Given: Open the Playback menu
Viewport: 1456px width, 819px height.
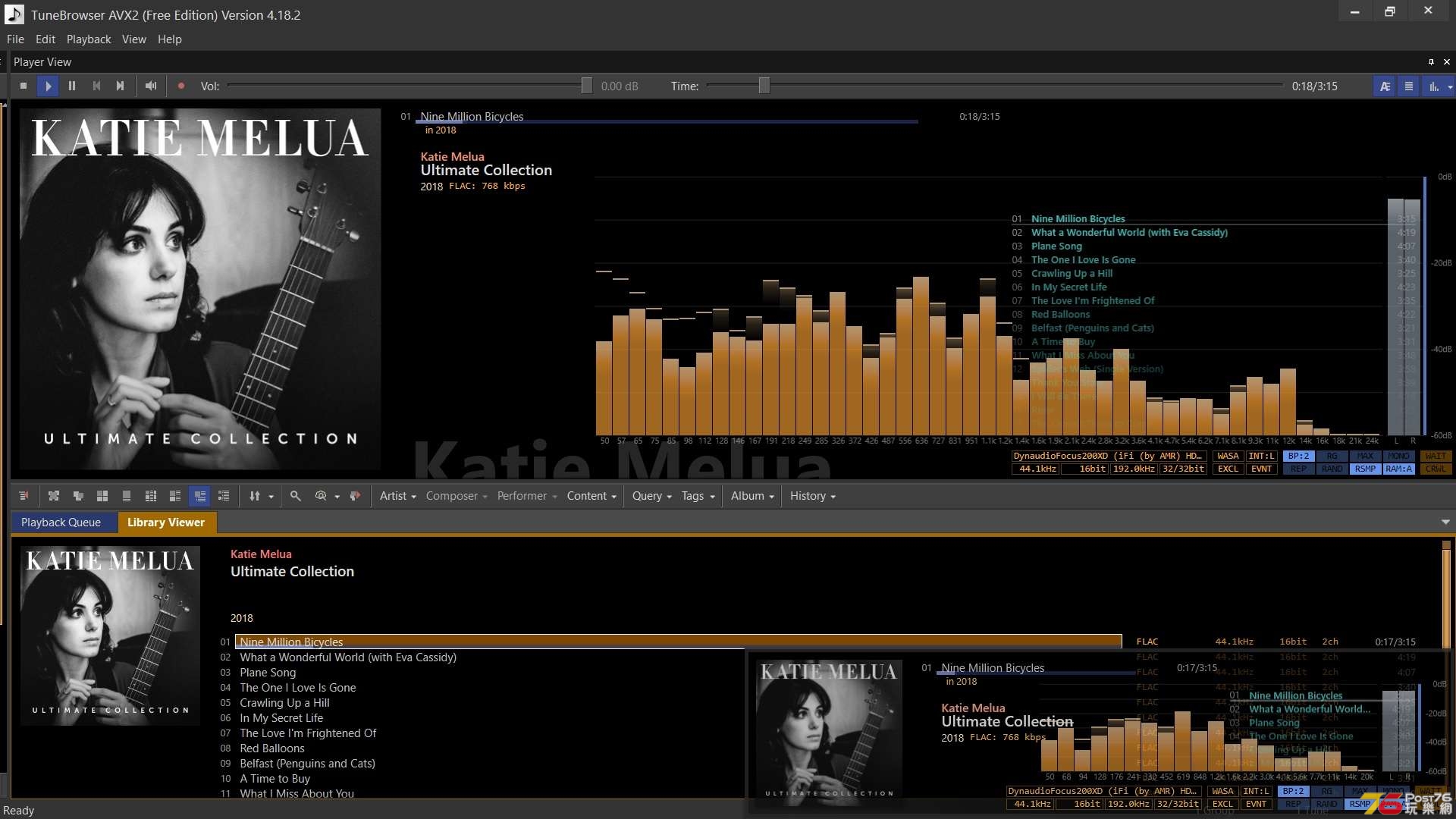Looking at the screenshot, I should coord(89,39).
